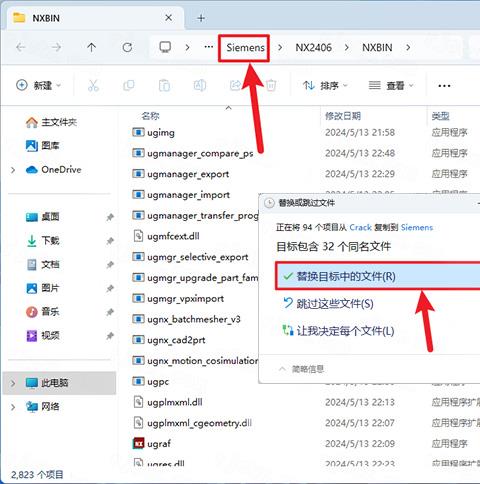
Task: Expand the 网络 (Network) tree node
Action: tap(13, 407)
